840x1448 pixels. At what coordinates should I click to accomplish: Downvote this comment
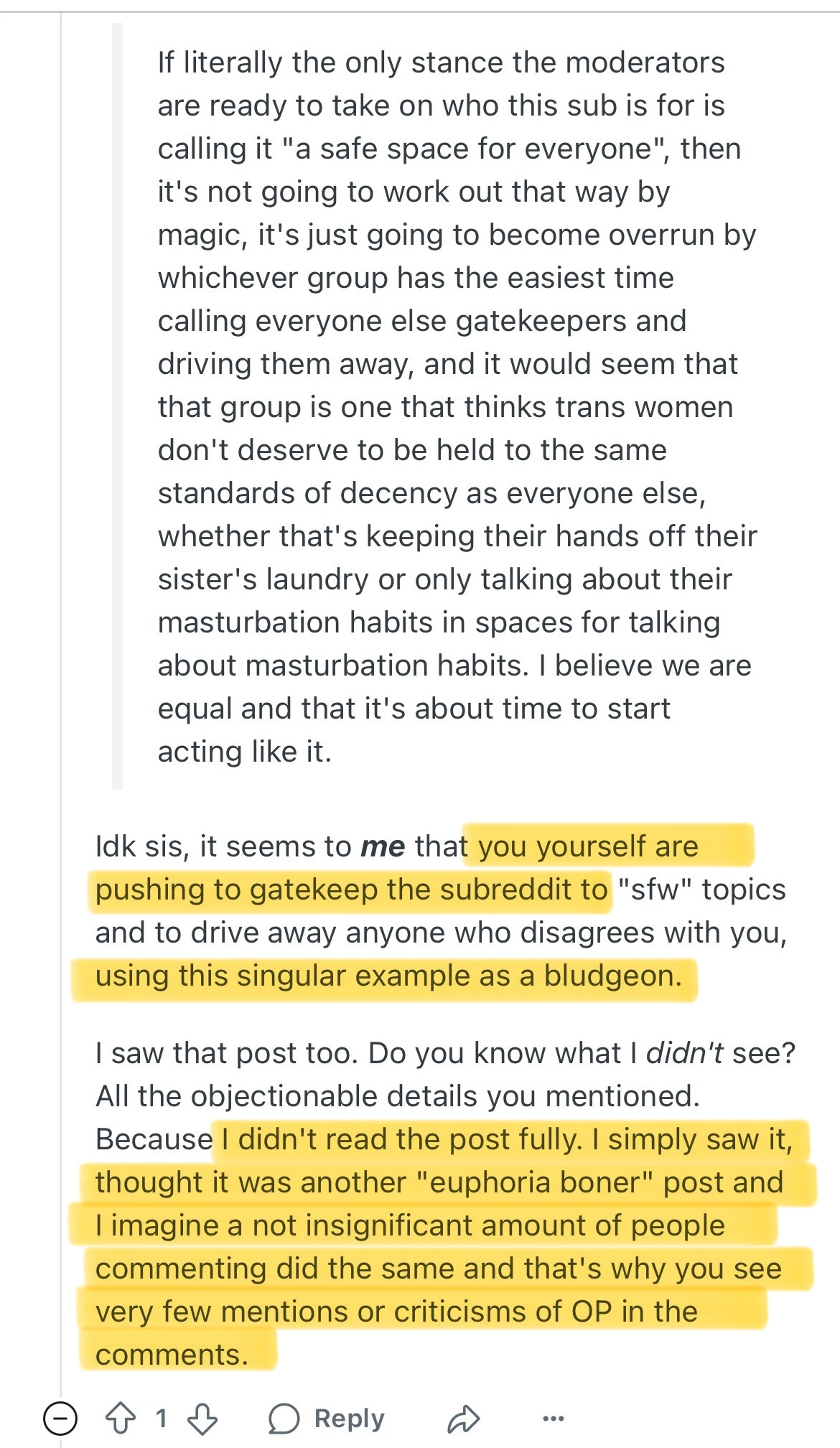[202, 1419]
